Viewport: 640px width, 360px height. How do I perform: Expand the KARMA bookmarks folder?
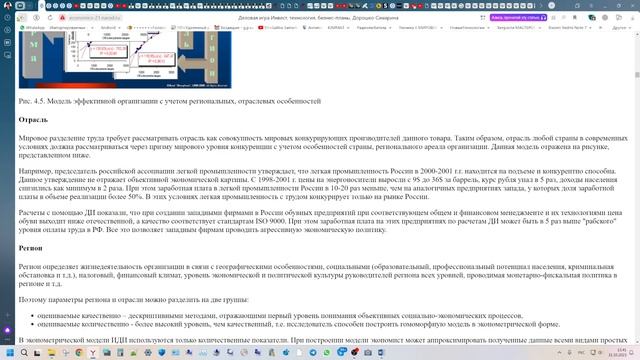point(338,28)
